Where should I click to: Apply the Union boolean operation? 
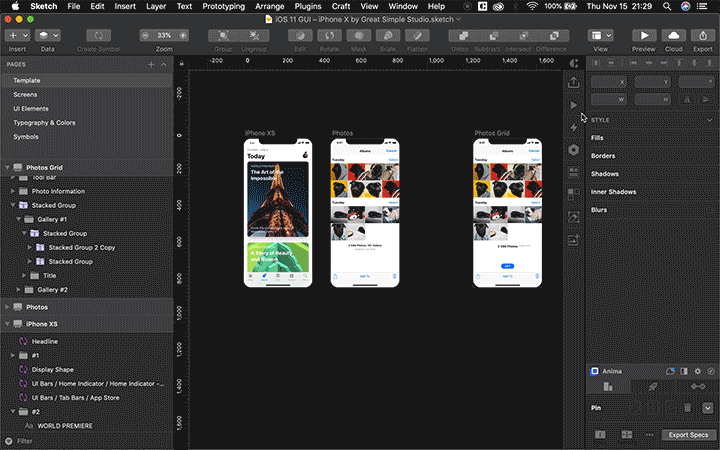coord(463,35)
